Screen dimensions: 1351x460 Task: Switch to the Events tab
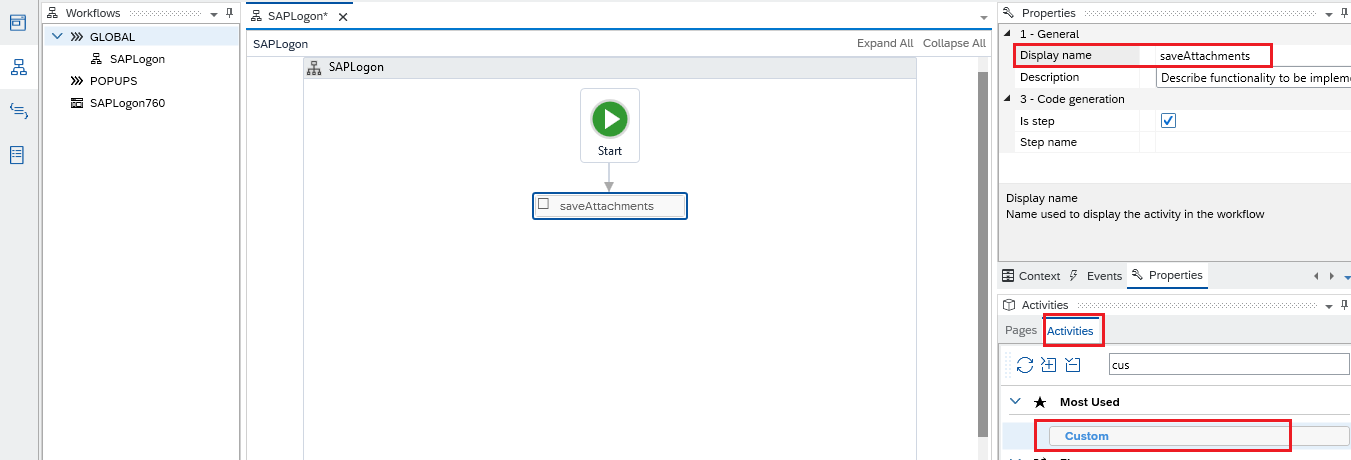[x=1096, y=276]
